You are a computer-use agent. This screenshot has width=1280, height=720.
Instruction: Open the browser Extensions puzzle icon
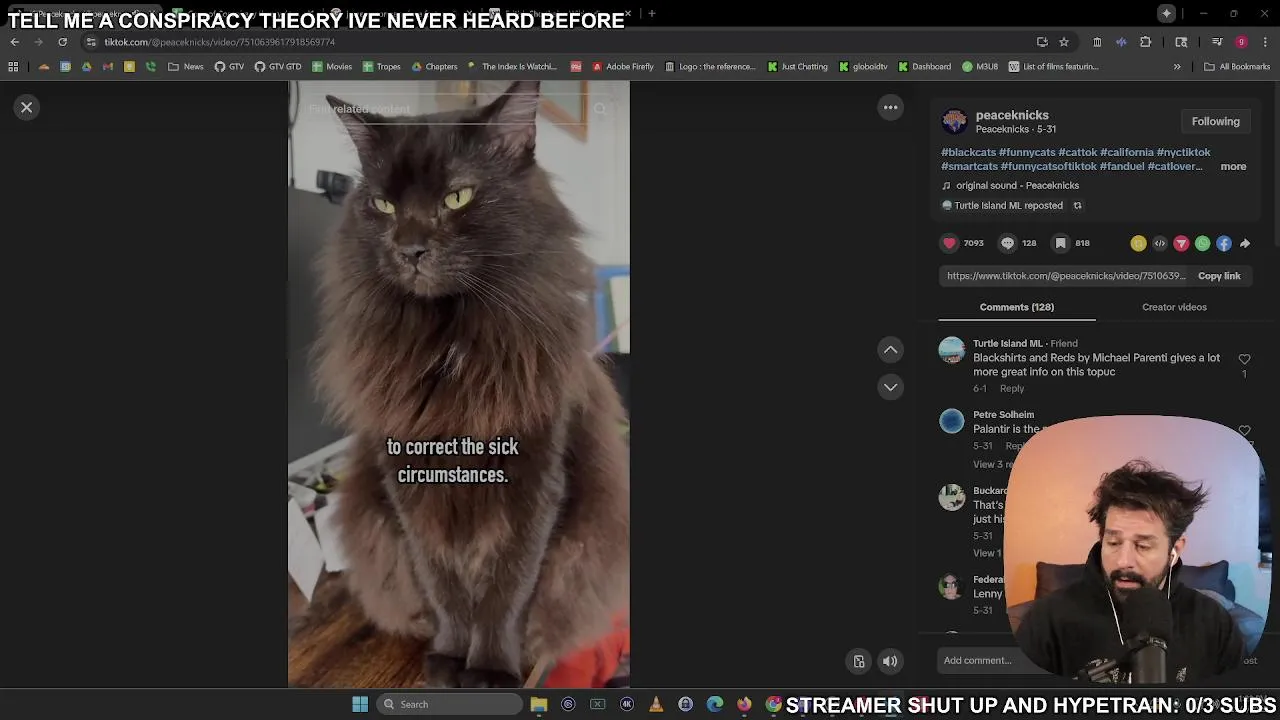click(1146, 42)
